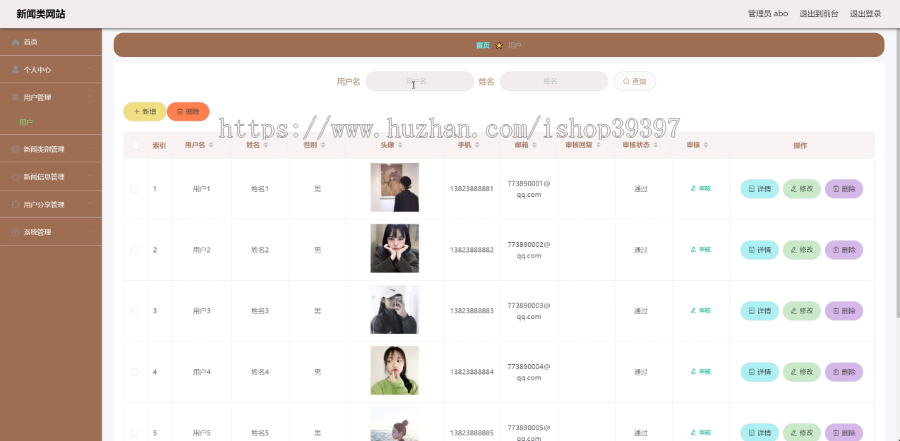Click 审核 link for 用户1
Viewport: 900px width, 441px height.
701,189
